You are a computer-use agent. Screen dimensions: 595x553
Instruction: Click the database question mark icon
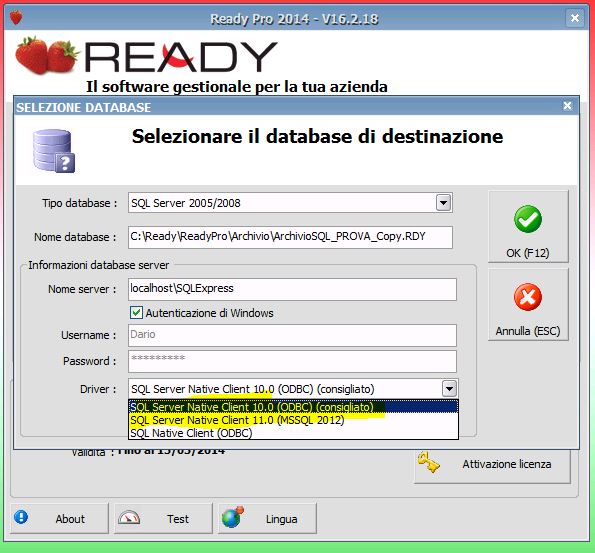[x=54, y=151]
